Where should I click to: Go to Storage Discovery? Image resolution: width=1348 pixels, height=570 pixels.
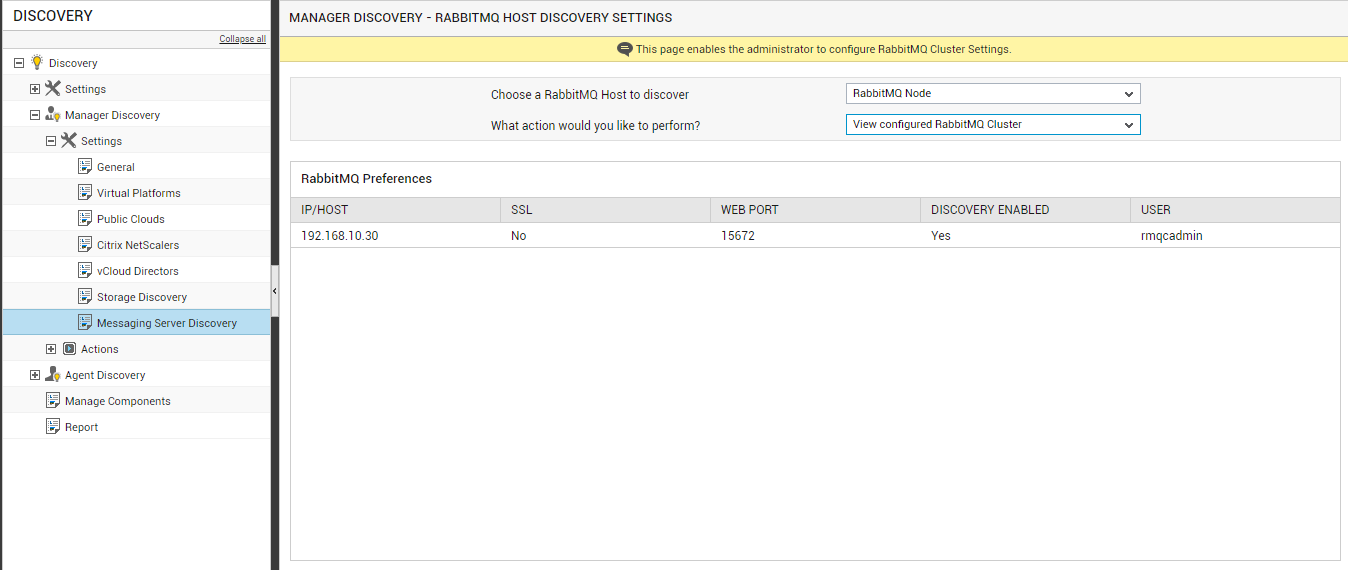coord(142,297)
